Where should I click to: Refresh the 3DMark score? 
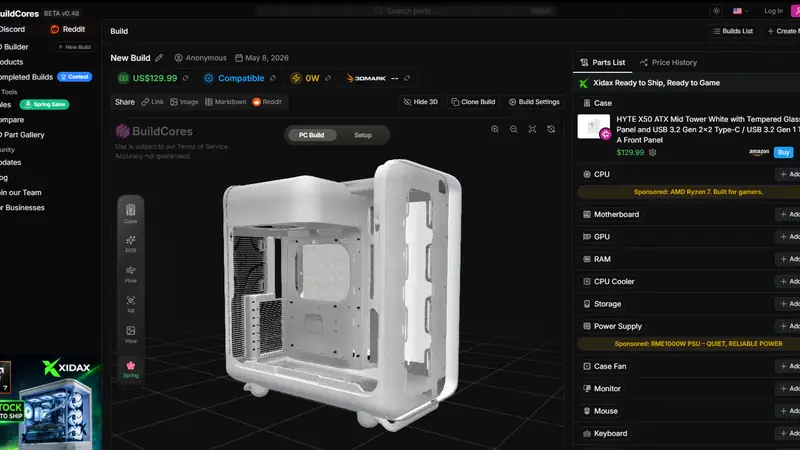407,78
